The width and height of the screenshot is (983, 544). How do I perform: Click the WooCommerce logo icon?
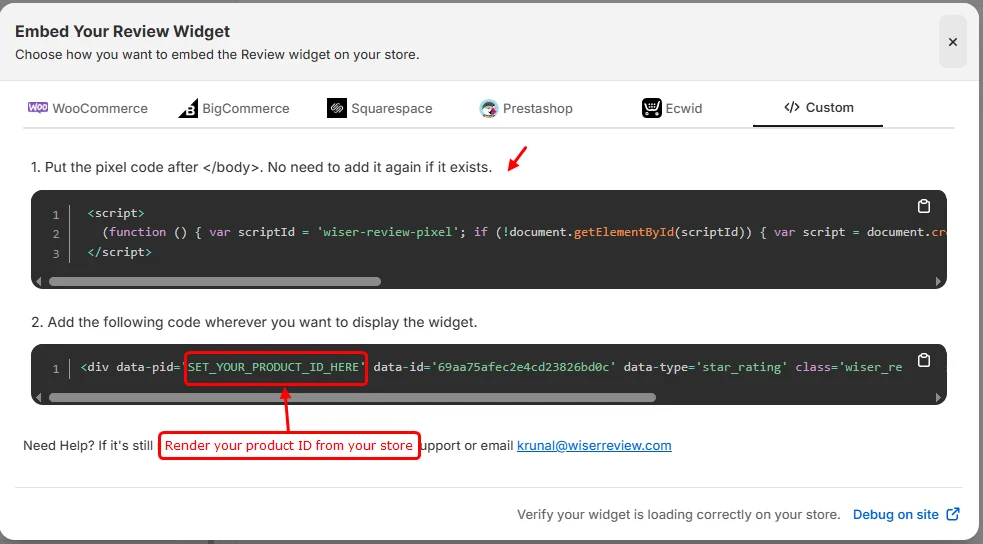click(x=38, y=107)
